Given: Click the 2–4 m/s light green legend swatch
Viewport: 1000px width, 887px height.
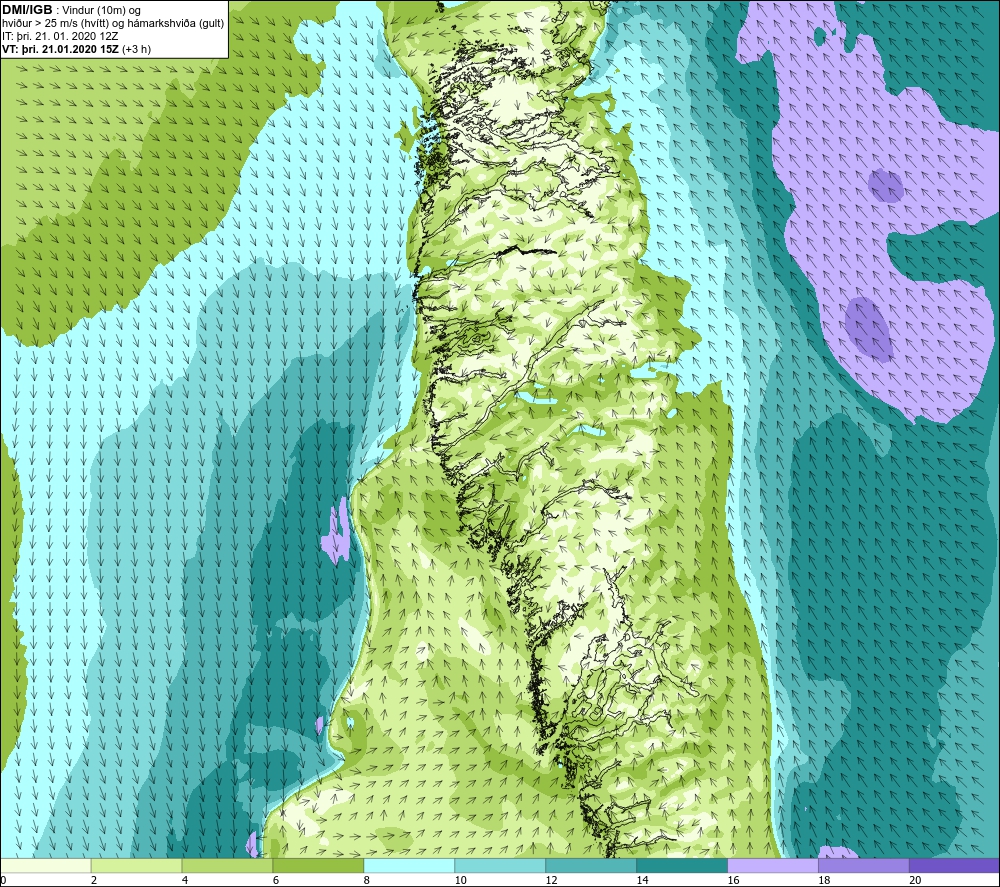Looking at the screenshot, I should point(136,865).
